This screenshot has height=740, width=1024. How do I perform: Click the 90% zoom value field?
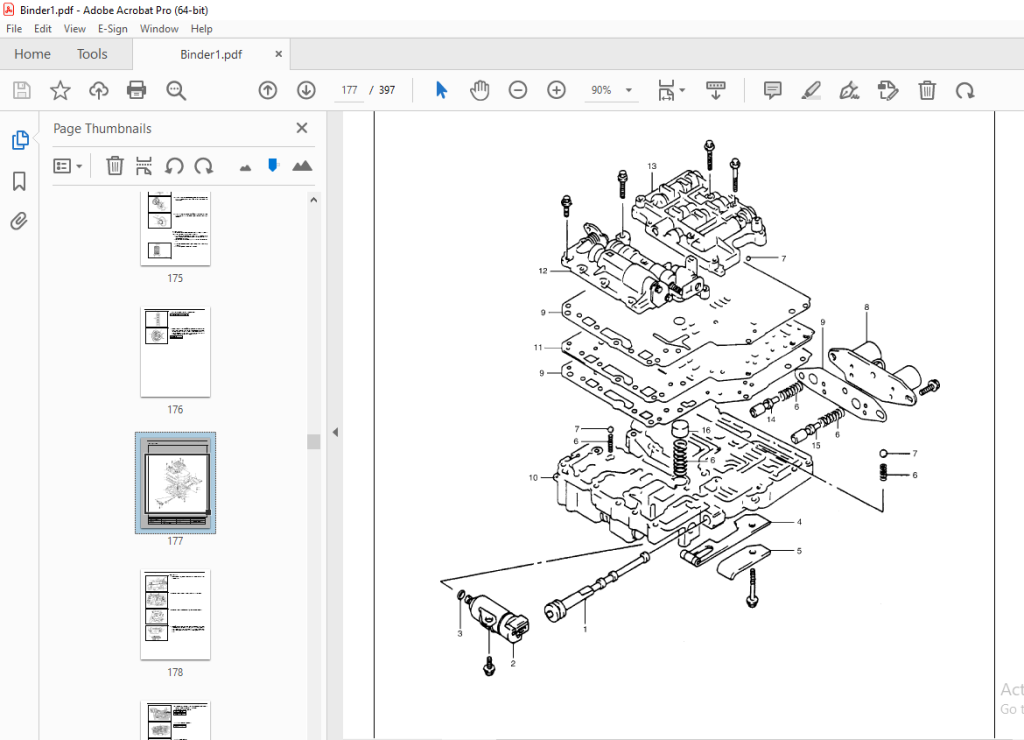point(601,90)
